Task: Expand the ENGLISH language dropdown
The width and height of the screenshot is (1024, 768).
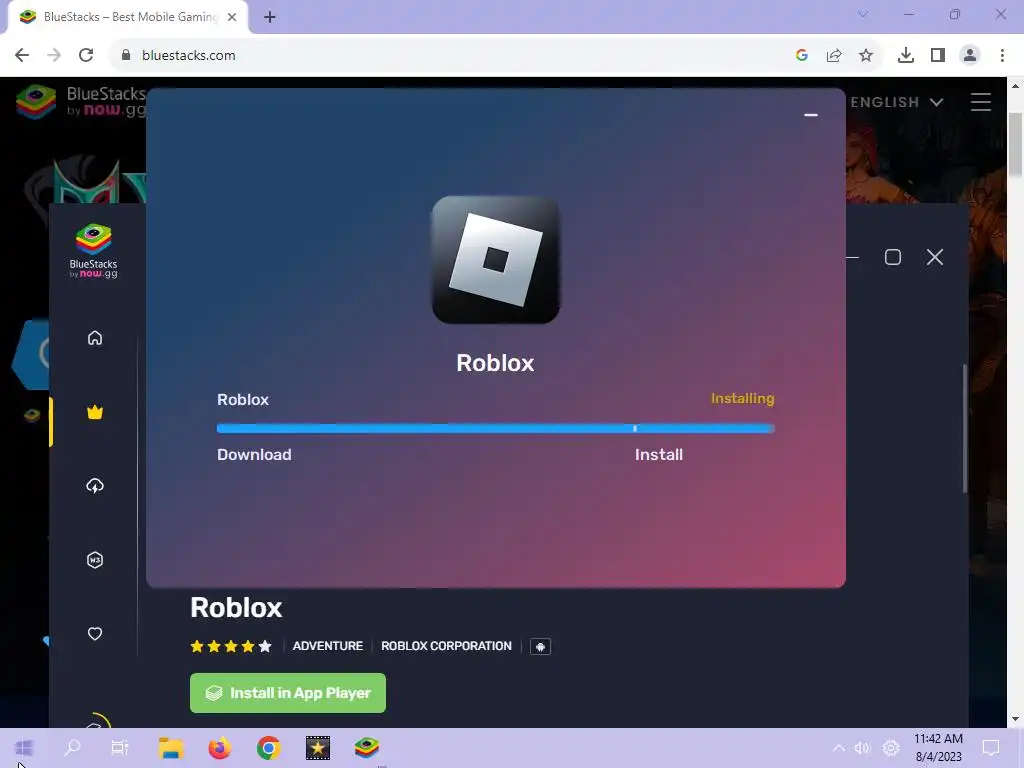Action: tap(897, 102)
